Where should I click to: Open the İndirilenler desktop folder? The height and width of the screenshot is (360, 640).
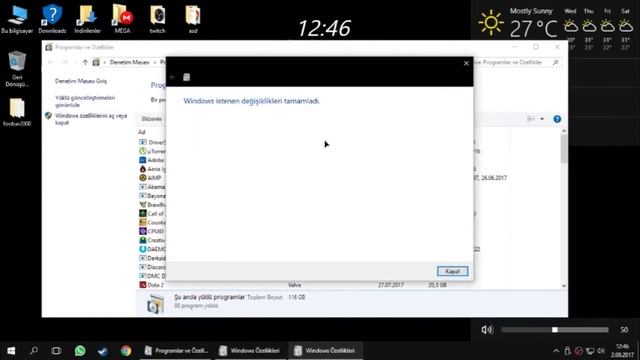click(x=87, y=20)
